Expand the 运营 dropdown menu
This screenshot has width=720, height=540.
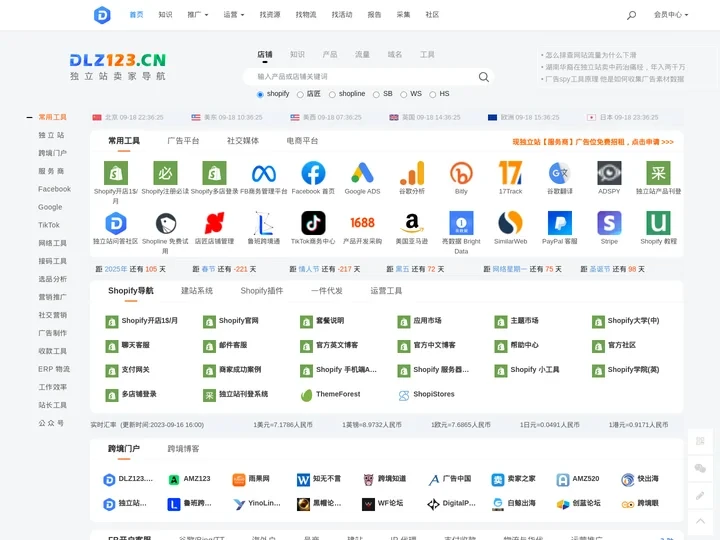click(234, 15)
